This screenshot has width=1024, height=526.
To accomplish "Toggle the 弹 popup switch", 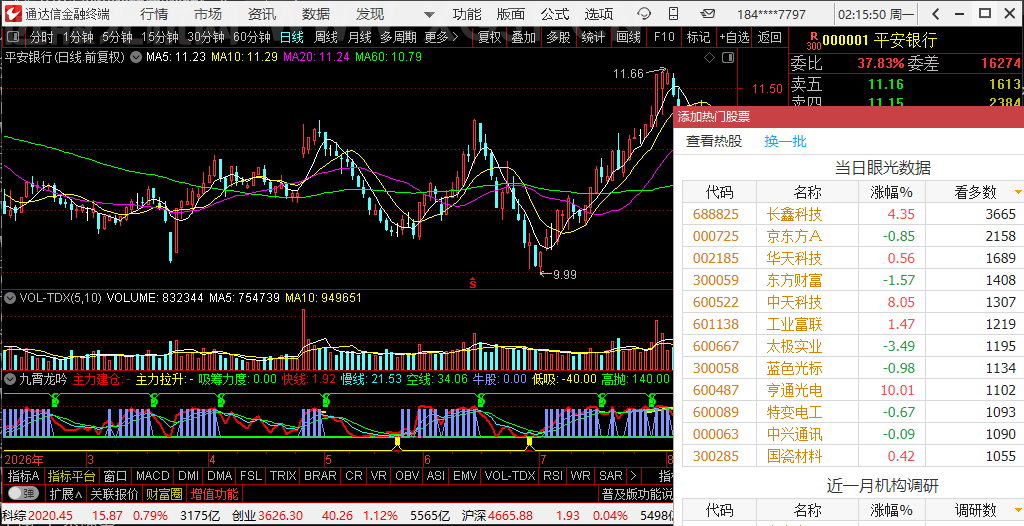I will pos(25,493).
